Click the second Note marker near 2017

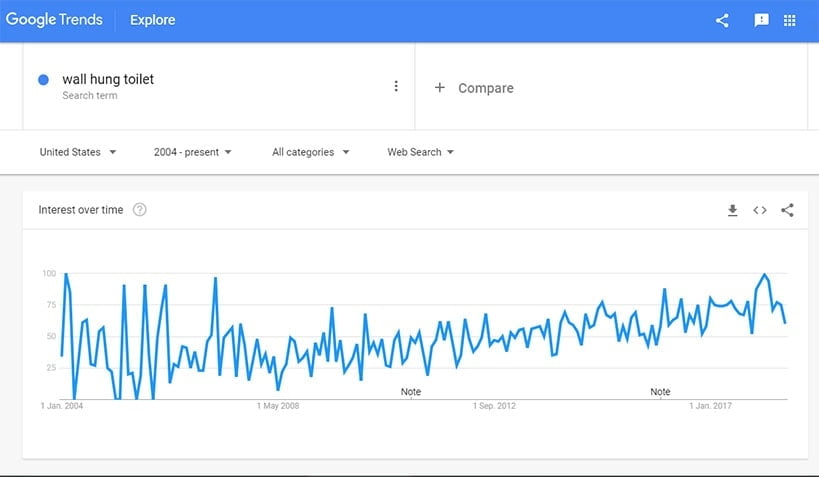660,392
